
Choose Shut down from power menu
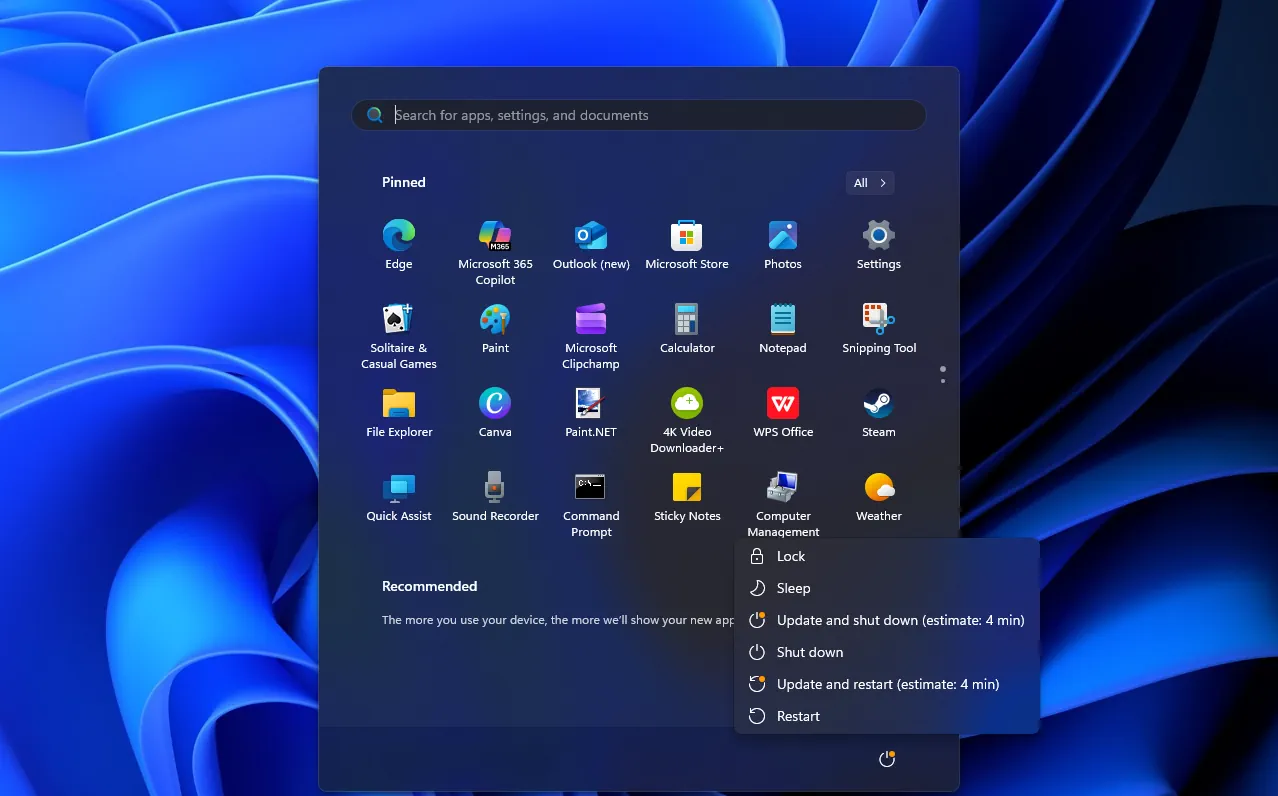point(809,652)
